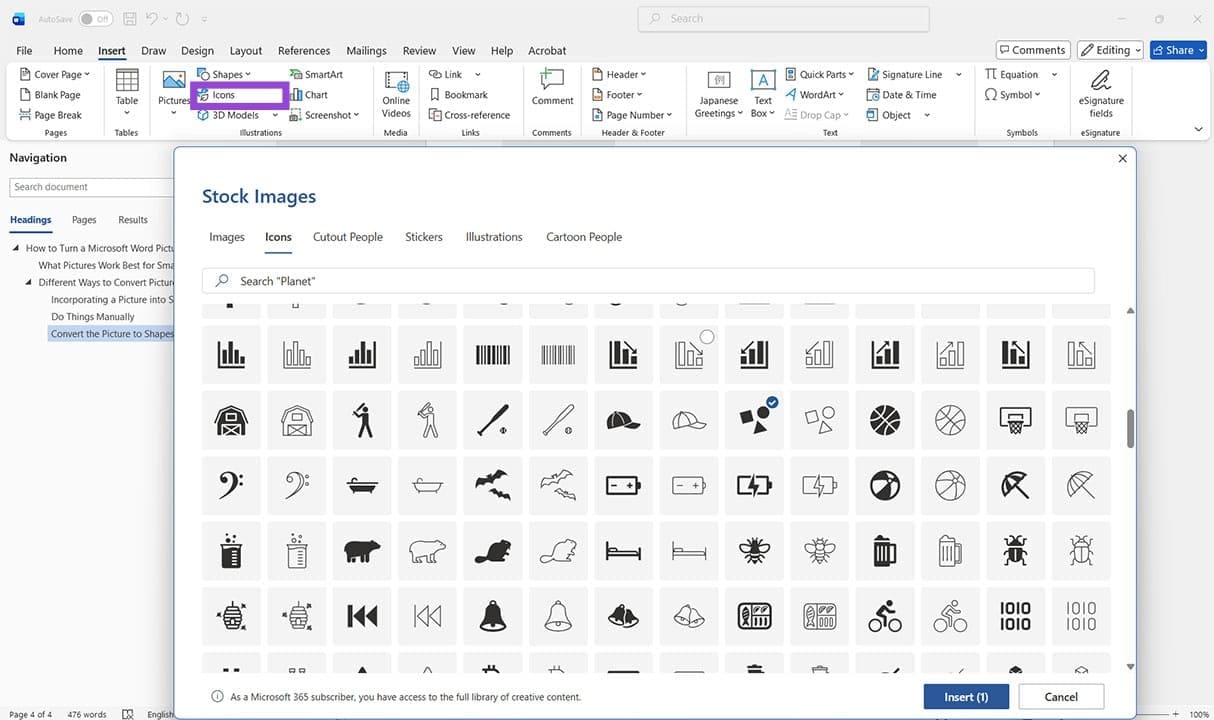Insert a Cross-reference
This screenshot has width=1214, height=720.
pyautogui.click(x=470, y=114)
